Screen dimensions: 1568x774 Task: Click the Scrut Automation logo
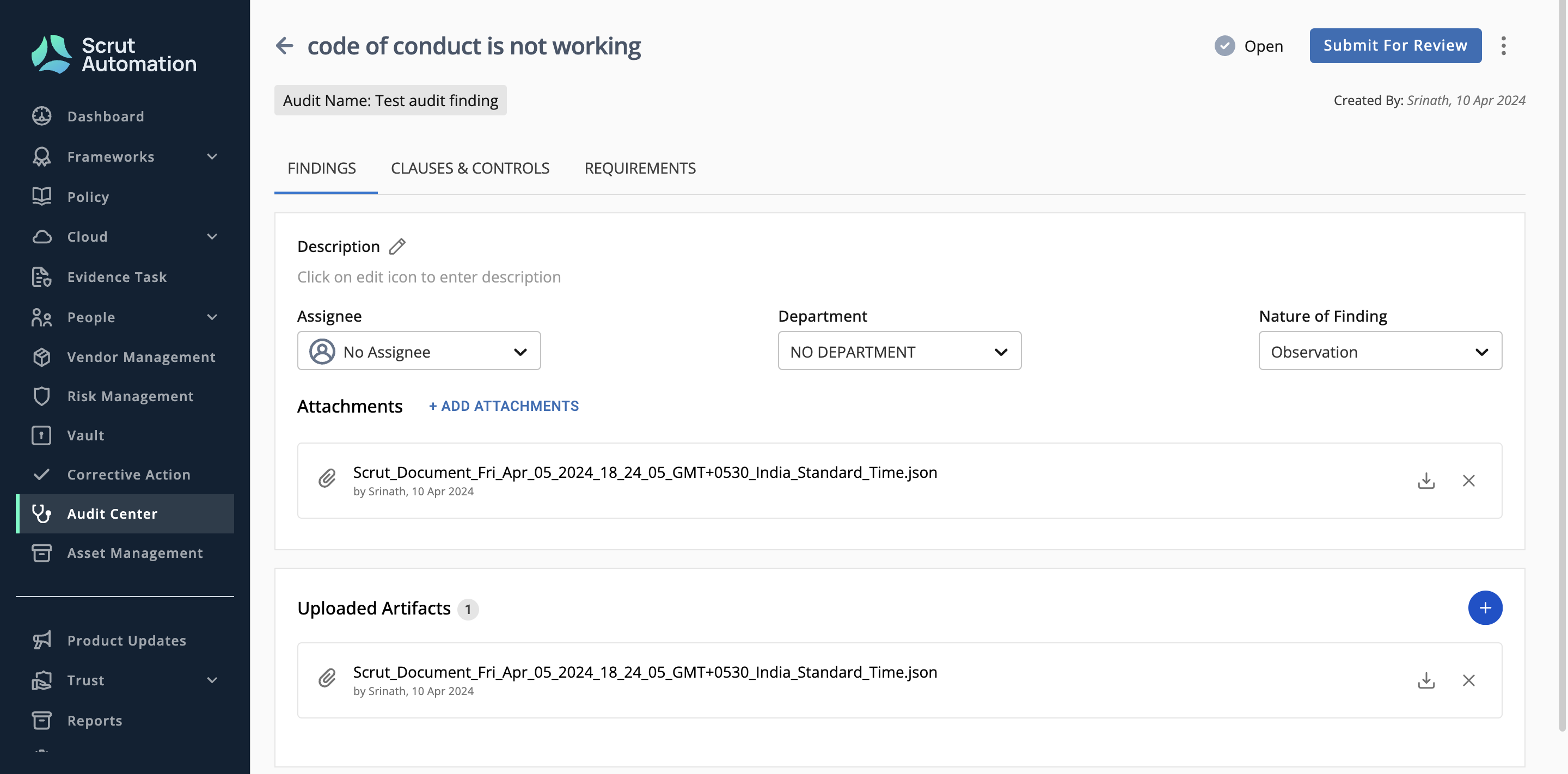[x=114, y=54]
